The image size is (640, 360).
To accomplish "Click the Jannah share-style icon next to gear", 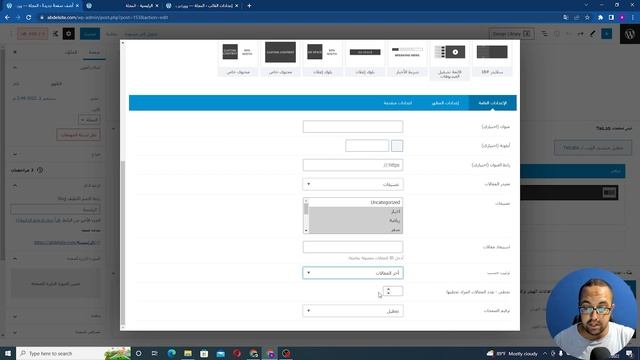I will coord(56,34).
